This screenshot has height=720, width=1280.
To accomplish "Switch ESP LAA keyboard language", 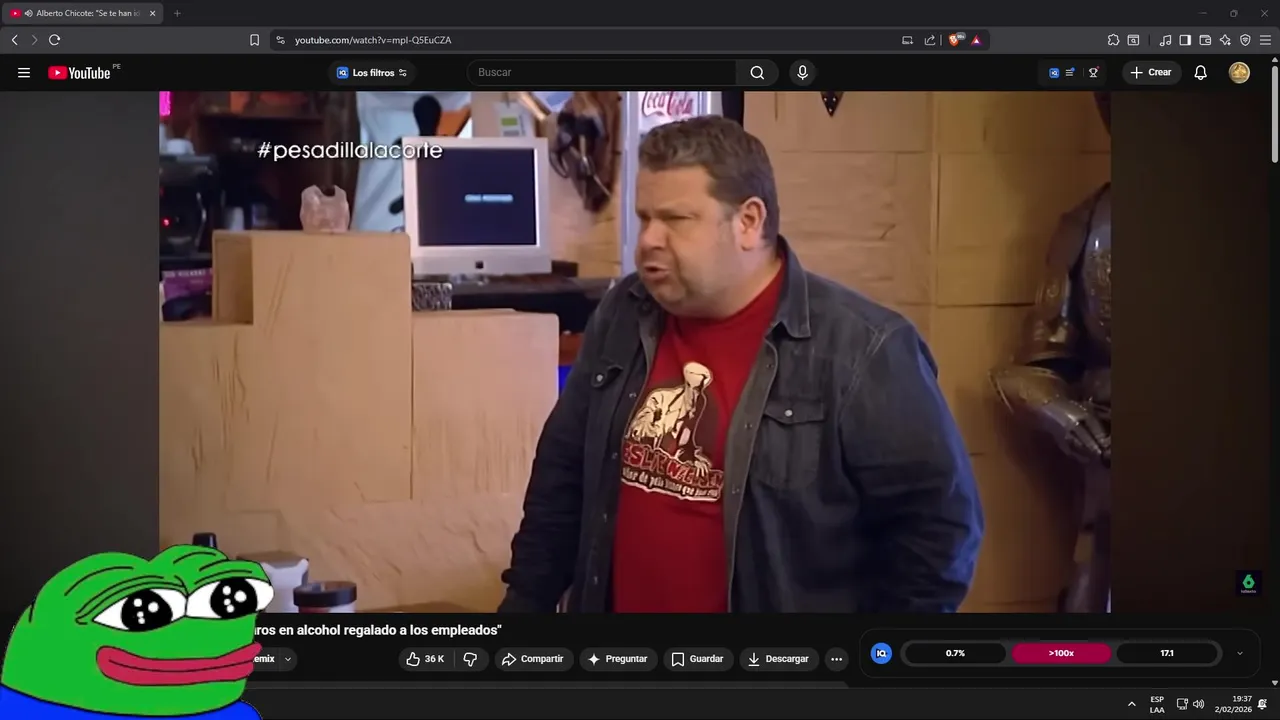I will coord(1157,704).
